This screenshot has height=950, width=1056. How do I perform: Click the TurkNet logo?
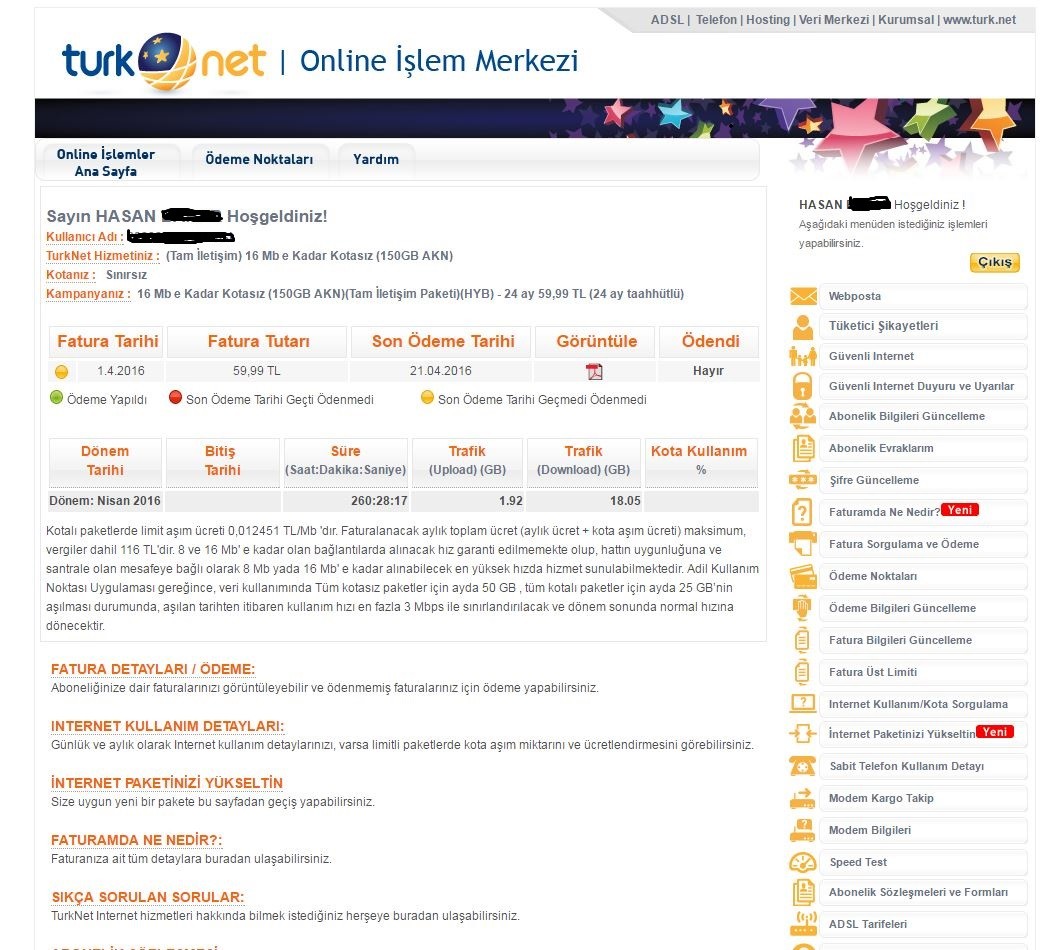coord(163,62)
